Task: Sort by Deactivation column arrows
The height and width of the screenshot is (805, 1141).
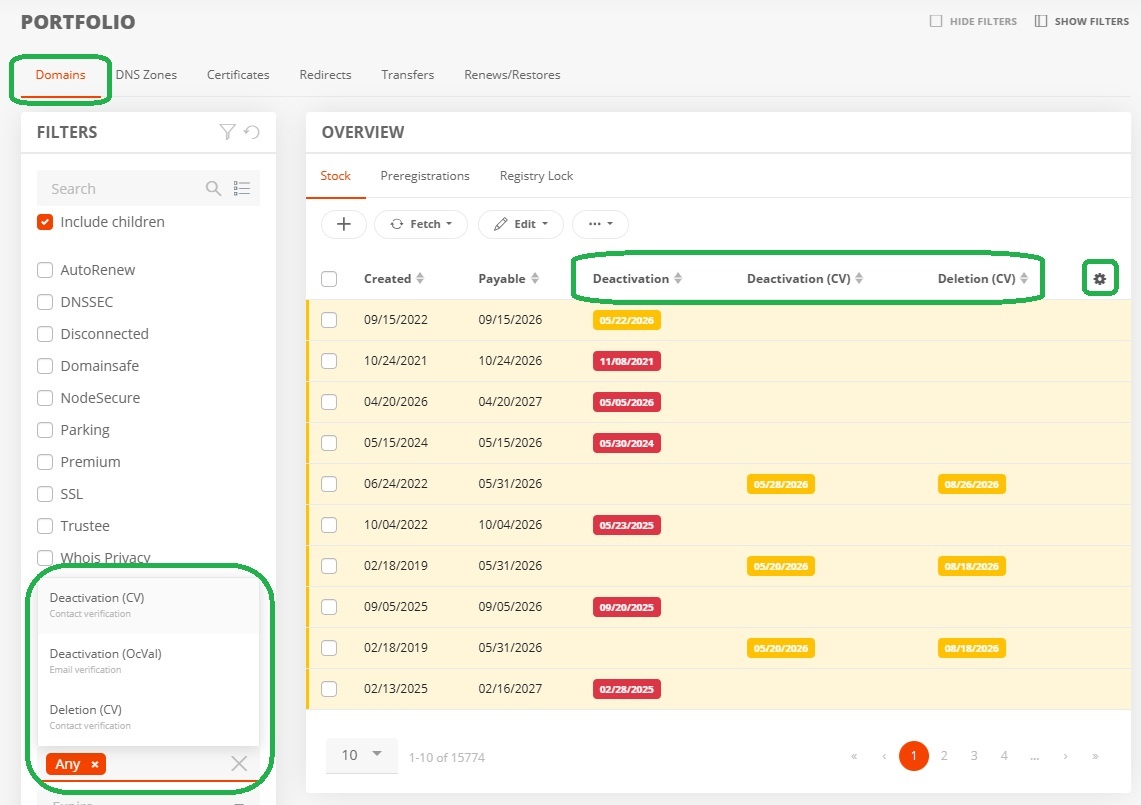Action: [x=677, y=279]
